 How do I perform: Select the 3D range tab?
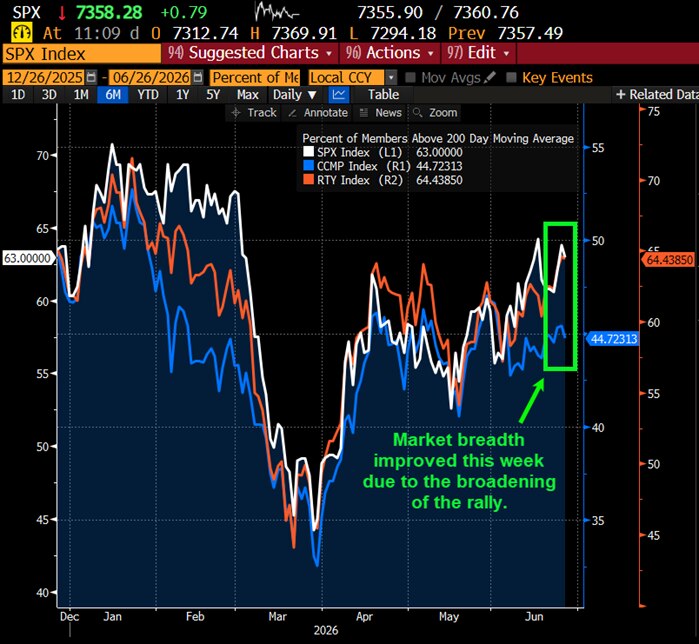coord(49,94)
